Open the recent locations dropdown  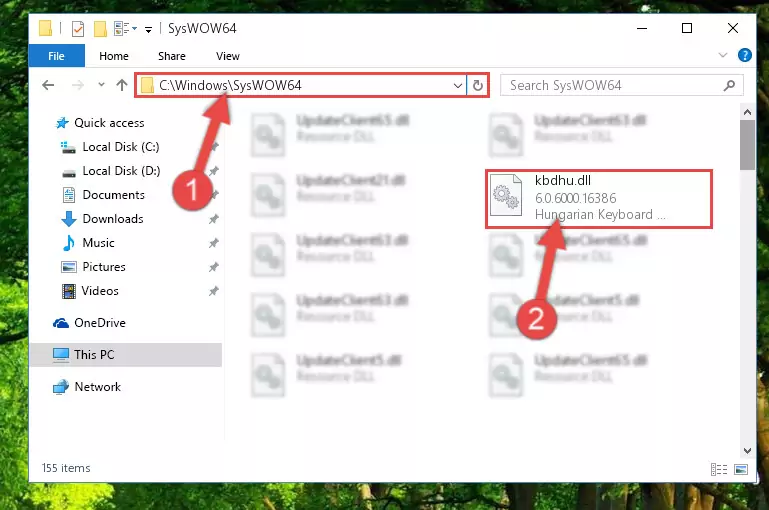[x=101, y=85]
